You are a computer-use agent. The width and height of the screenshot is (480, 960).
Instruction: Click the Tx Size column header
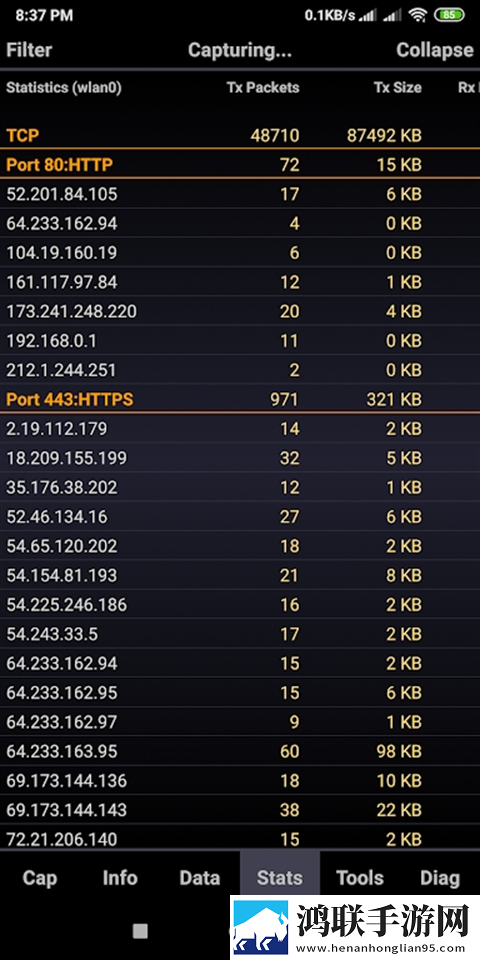(398, 88)
